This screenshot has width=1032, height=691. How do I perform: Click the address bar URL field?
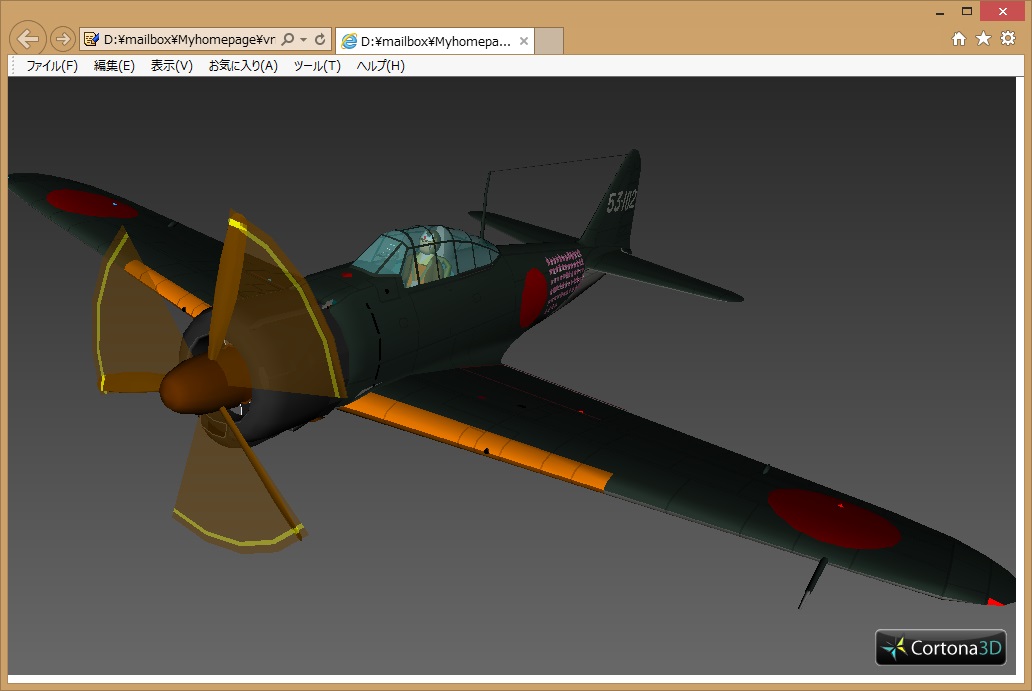point(188,40)
